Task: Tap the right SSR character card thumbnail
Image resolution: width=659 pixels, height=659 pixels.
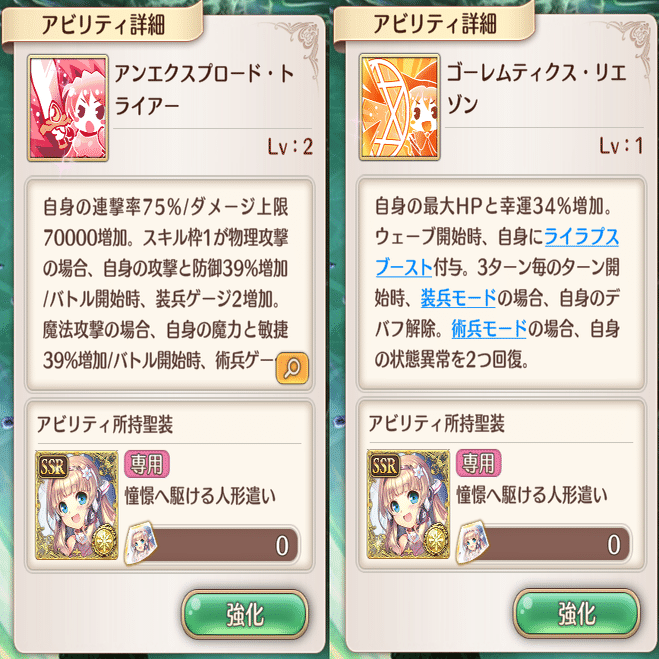Action: pos(408,504)
